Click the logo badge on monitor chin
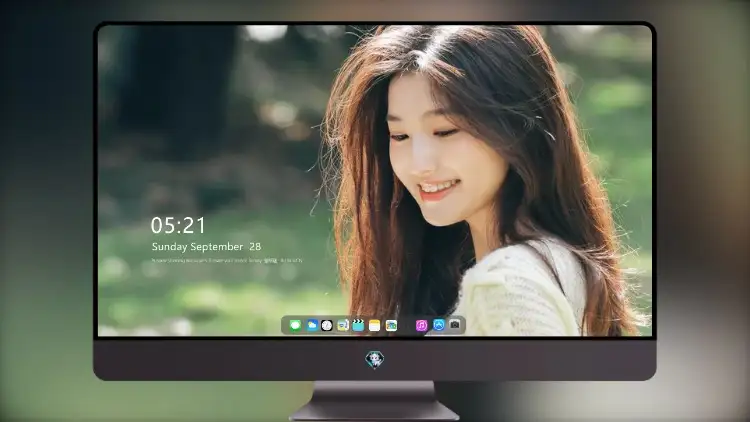 point(375,359)
